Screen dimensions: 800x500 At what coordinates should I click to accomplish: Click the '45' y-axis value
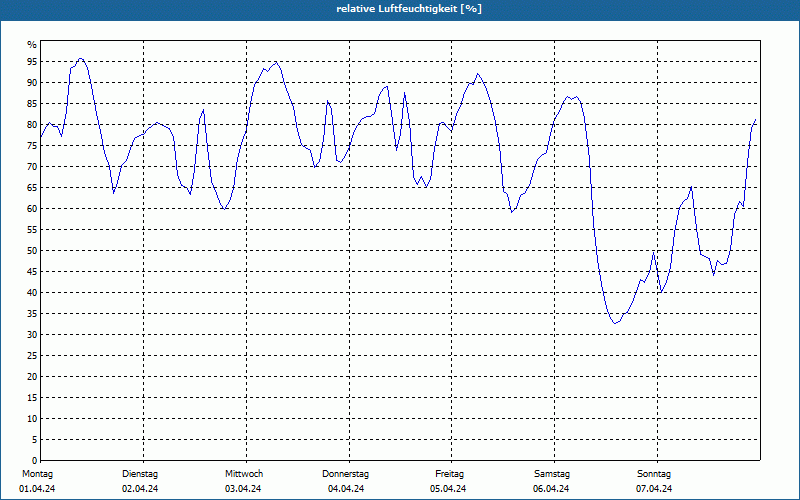coord(32,271)
